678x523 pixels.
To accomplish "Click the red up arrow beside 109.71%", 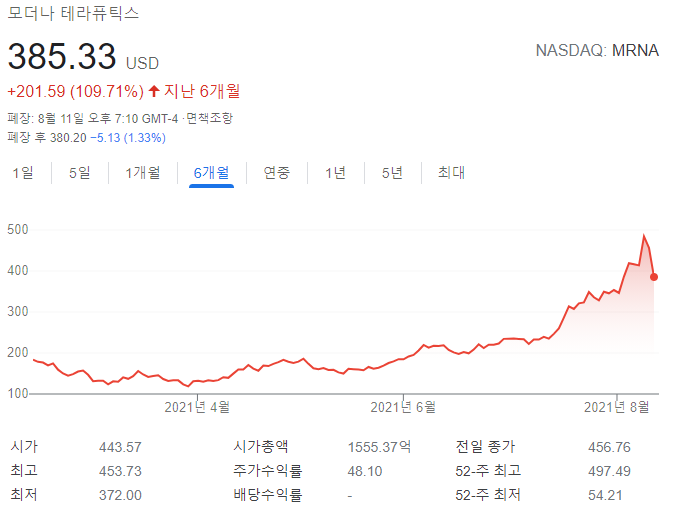I will (154, 91).
